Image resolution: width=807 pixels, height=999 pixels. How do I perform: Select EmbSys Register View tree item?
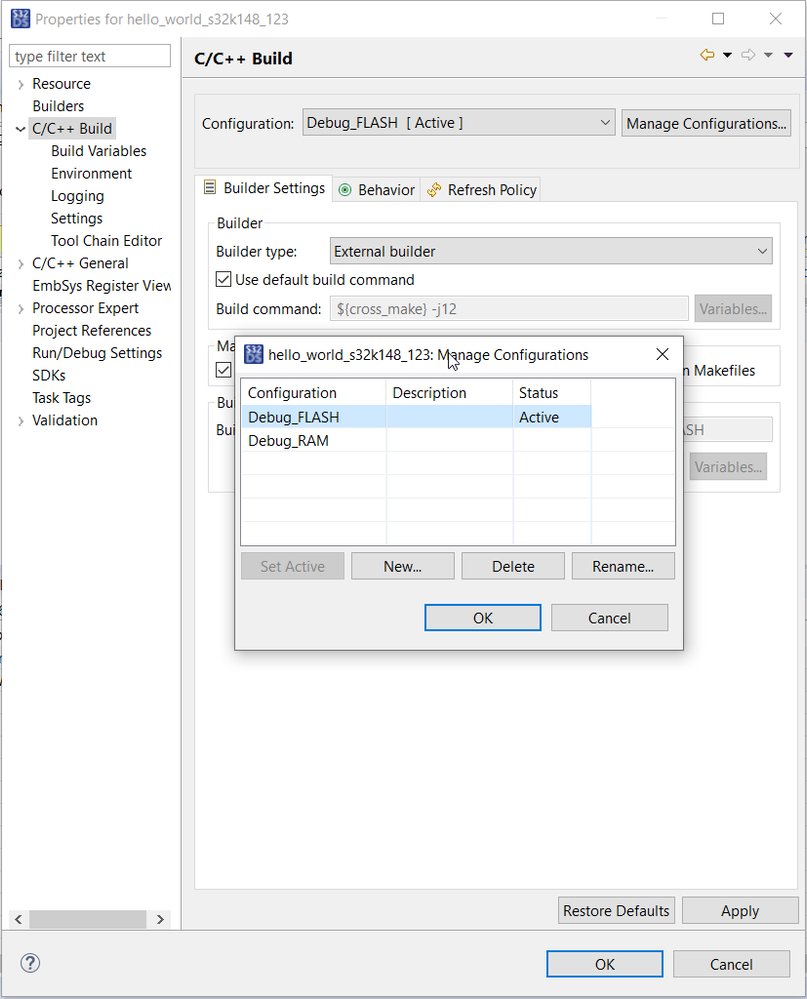[101, 286]
